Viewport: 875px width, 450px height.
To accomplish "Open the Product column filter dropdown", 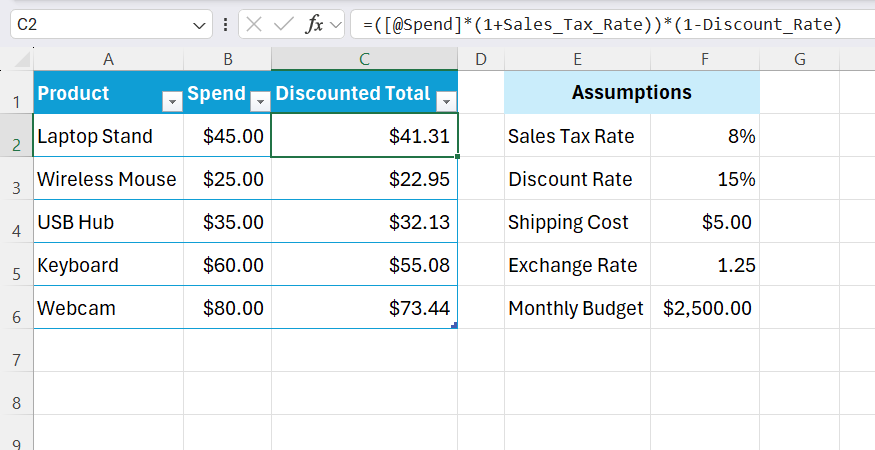I will (172, 102).
